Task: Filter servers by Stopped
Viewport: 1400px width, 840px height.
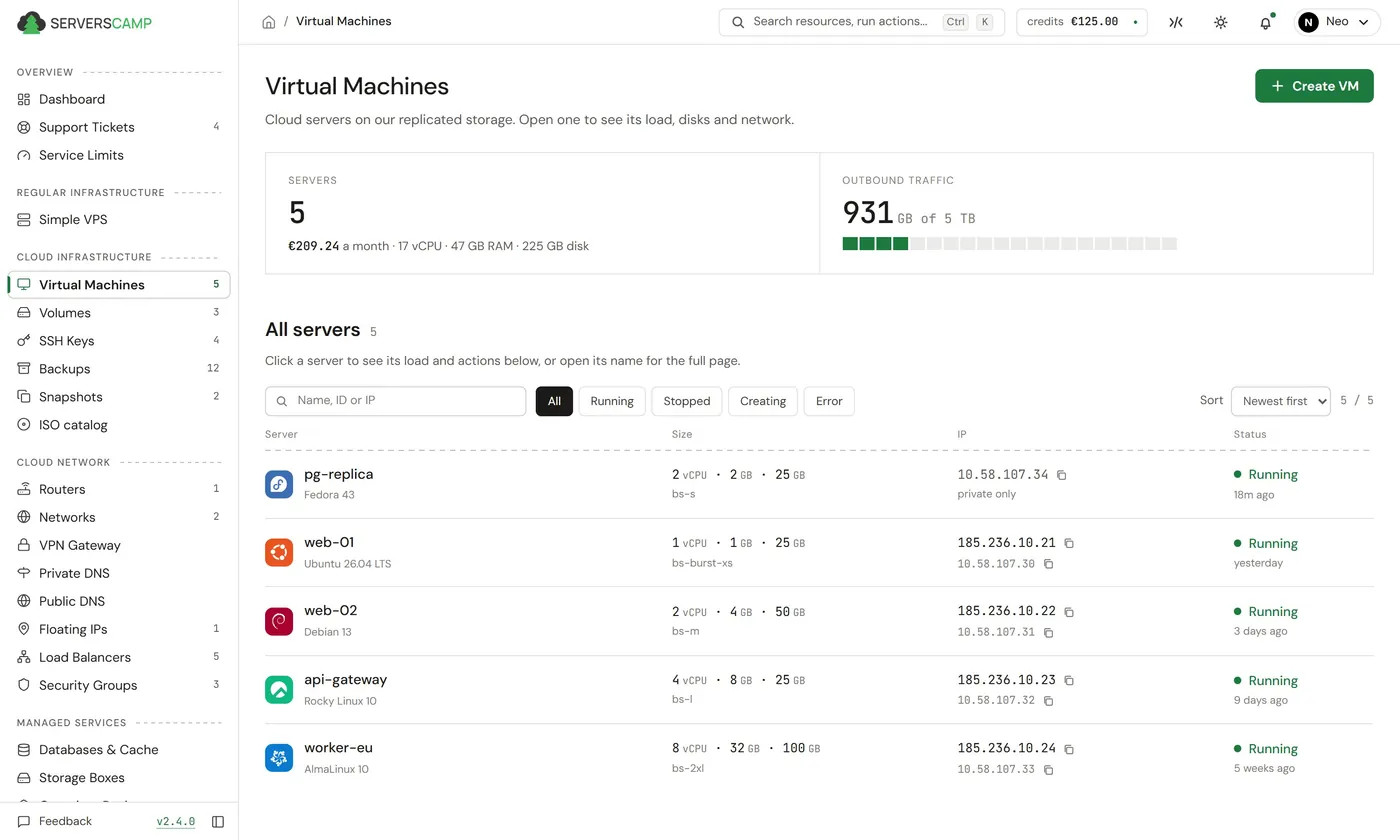Action: point(687,401)
